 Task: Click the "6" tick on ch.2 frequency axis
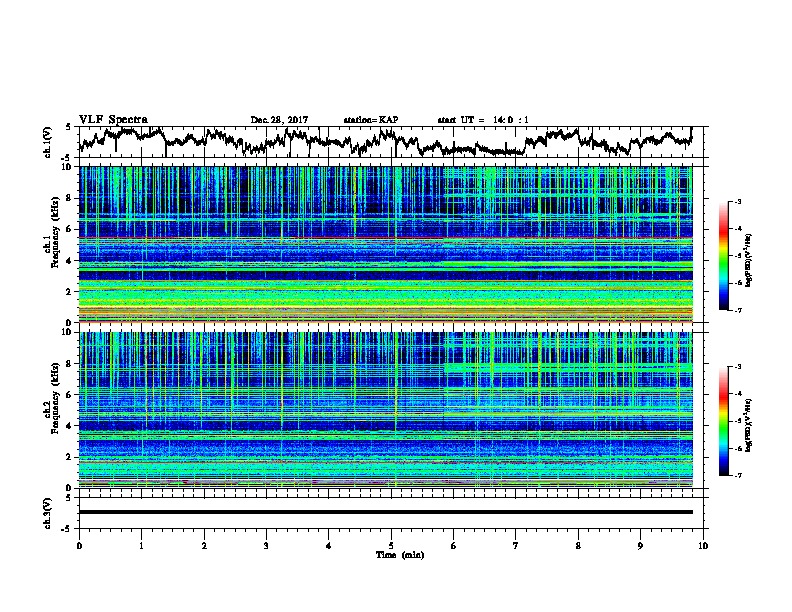coord(70,395)
